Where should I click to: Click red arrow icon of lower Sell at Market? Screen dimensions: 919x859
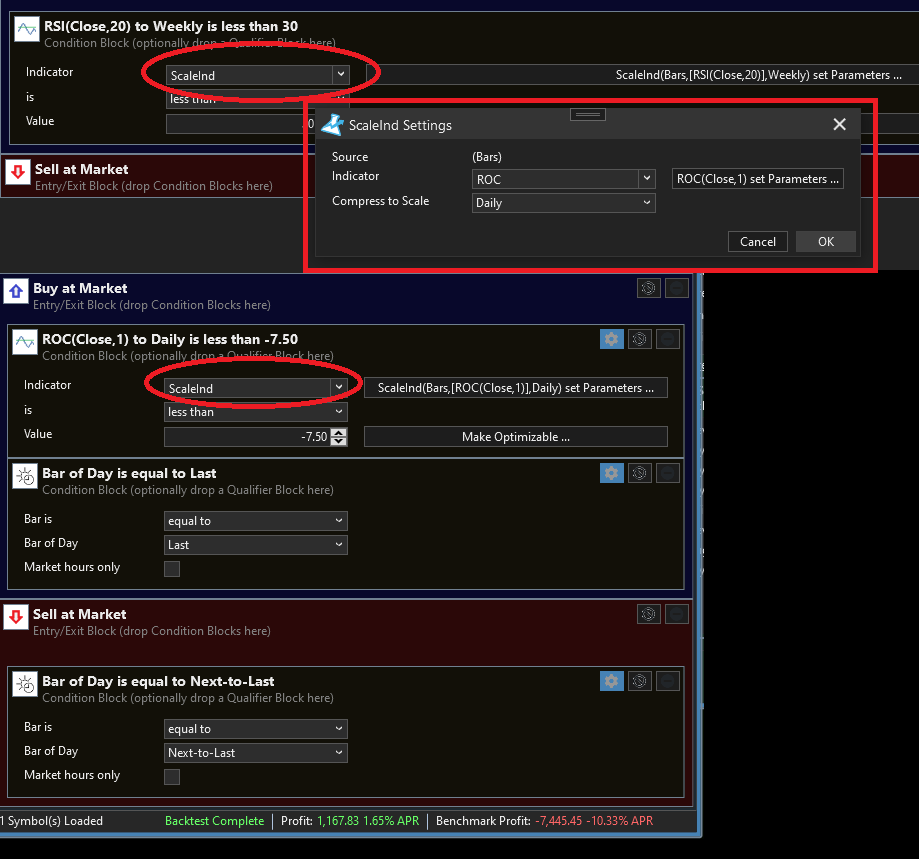pyautogui.click(x=15, y=617)
